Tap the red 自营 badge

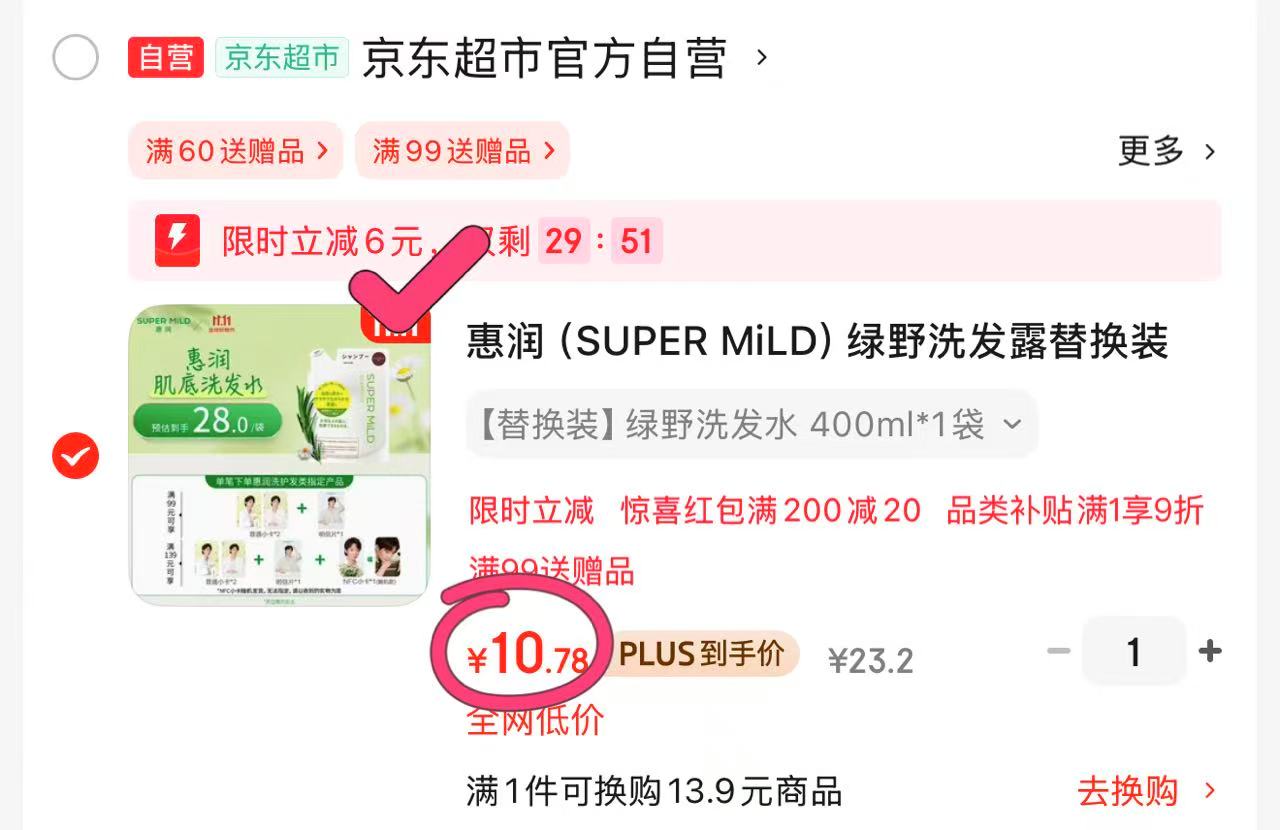coord(166,57)
